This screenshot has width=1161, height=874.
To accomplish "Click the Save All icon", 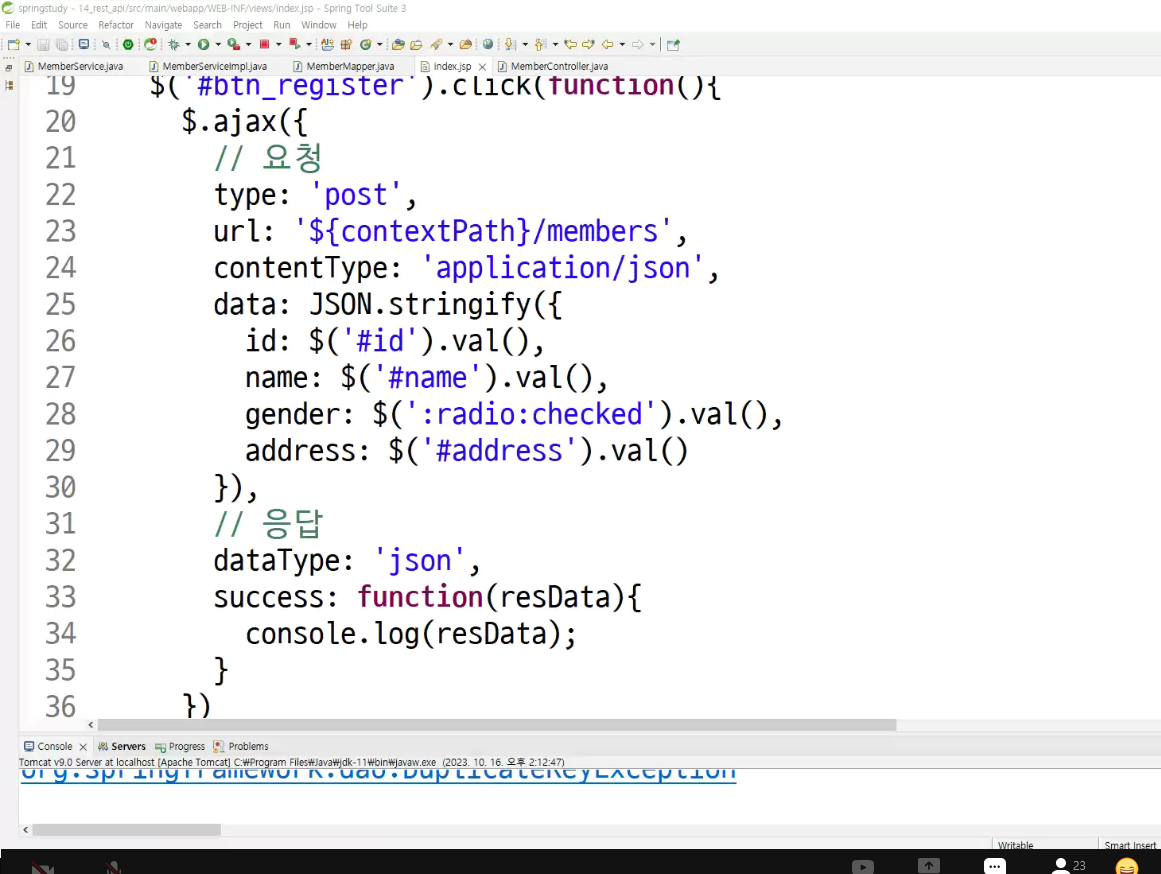I will coord(61,44).
